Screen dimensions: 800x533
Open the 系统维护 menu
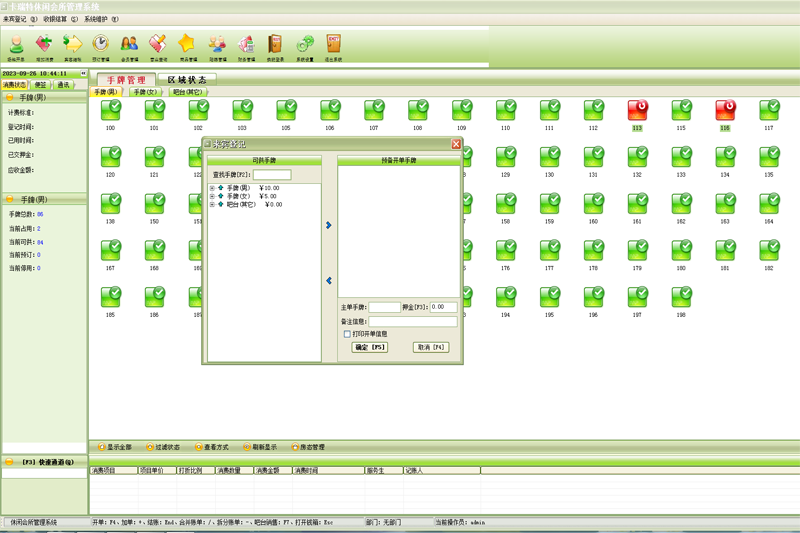point(100,19)
